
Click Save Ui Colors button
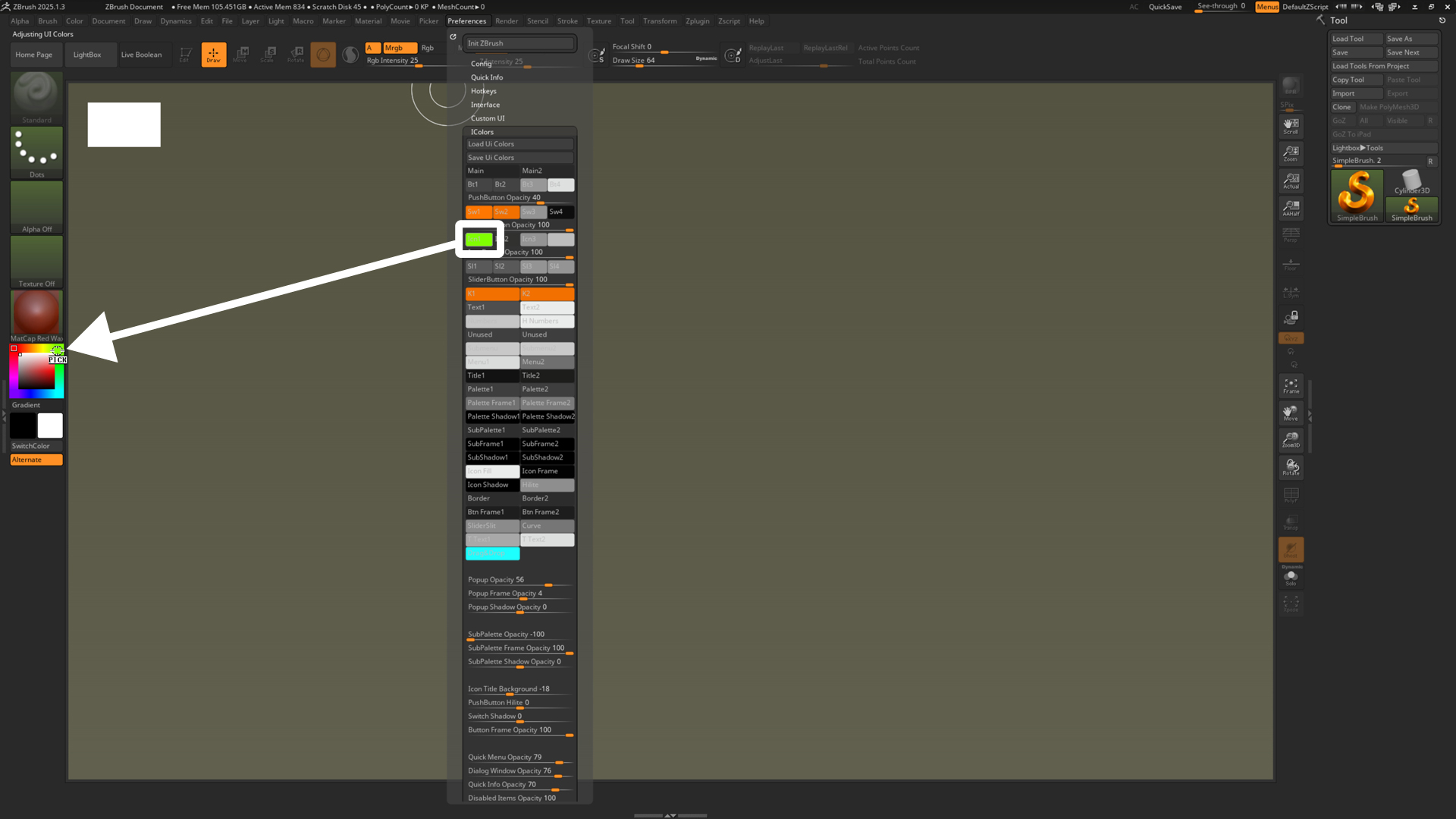(519, 158)
